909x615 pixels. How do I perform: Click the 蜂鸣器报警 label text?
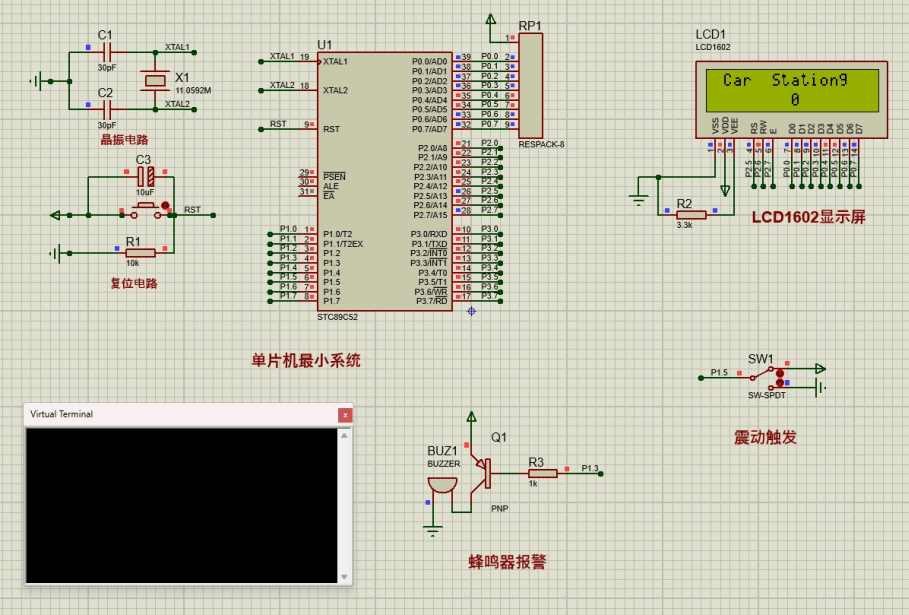click(507, 562)
